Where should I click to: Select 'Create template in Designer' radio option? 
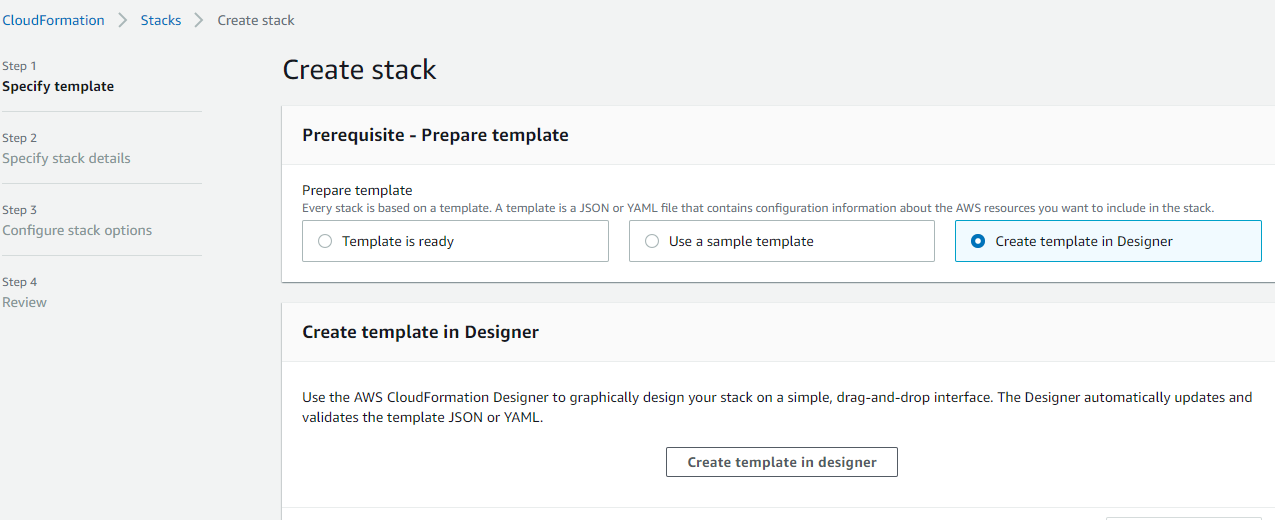[1108, 241]
